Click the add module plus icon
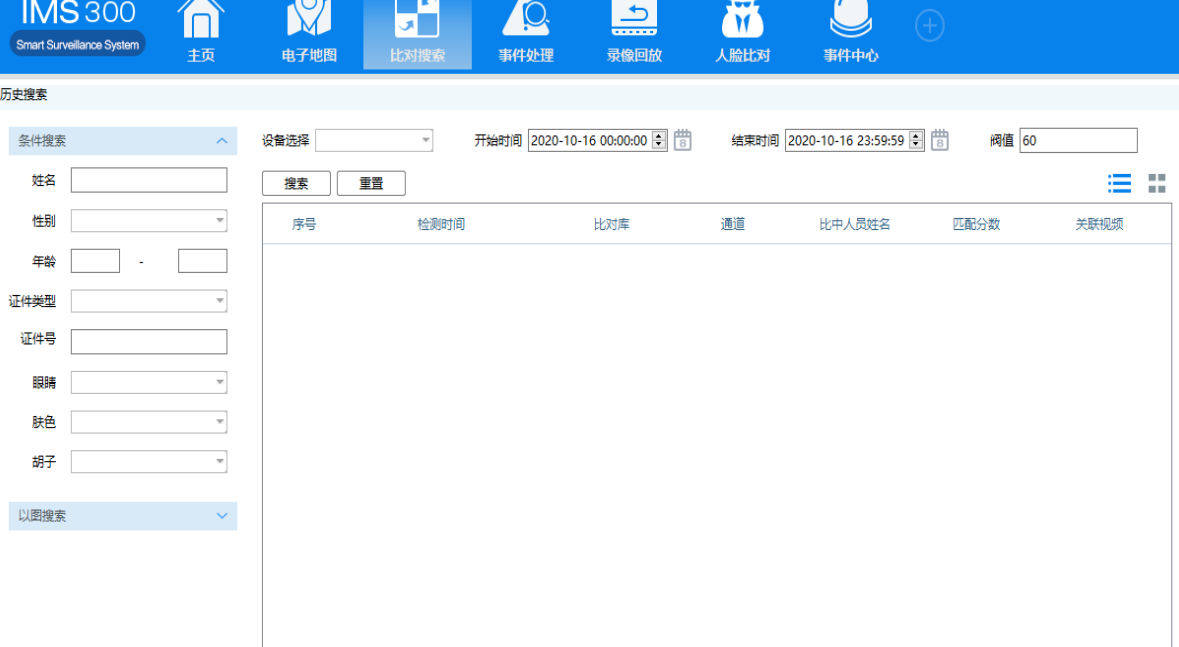The height and width of the screenshot is (647, 1179). (929, 27)
